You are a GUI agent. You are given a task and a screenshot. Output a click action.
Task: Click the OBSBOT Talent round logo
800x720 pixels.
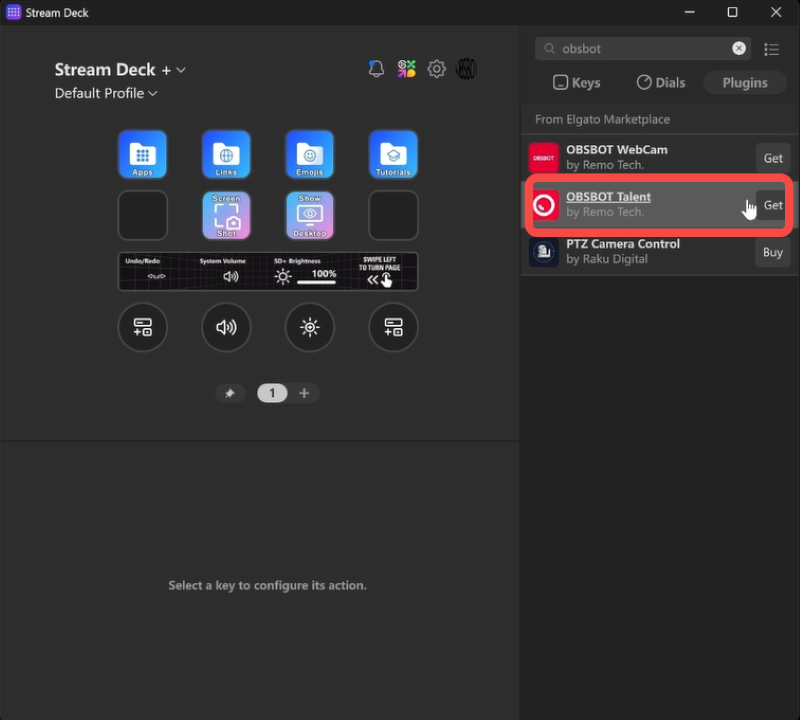(544, 205)
